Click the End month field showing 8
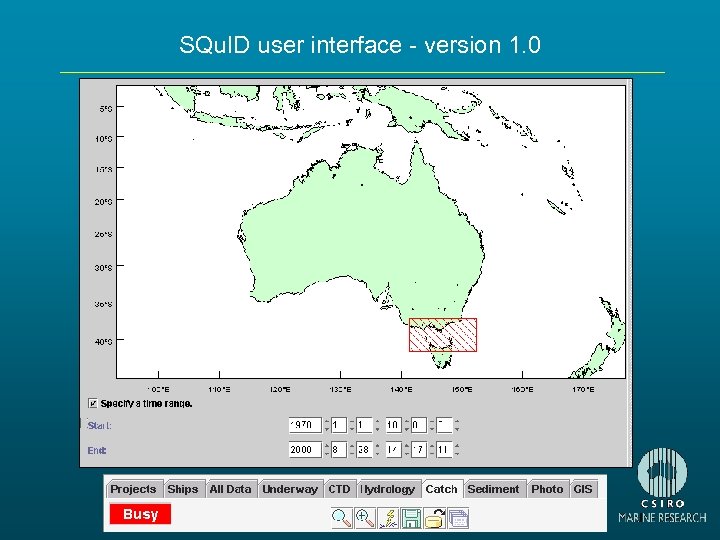Screen dimensions: 720x540 [339, 450]
